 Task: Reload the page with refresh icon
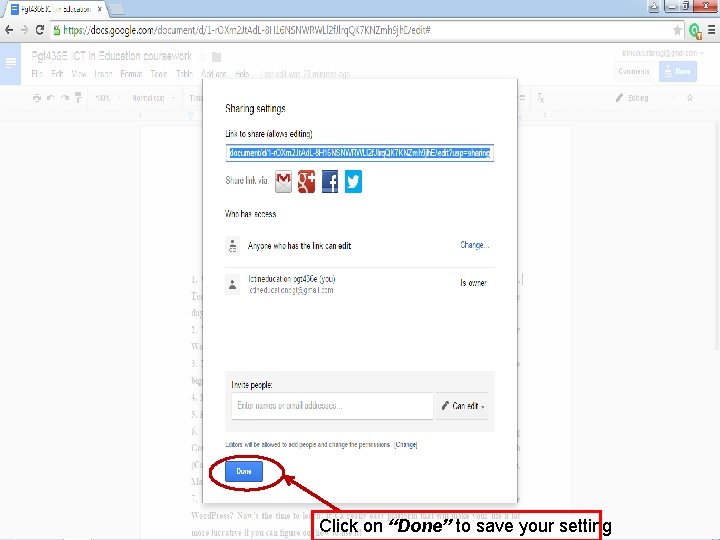pos(40,30)
